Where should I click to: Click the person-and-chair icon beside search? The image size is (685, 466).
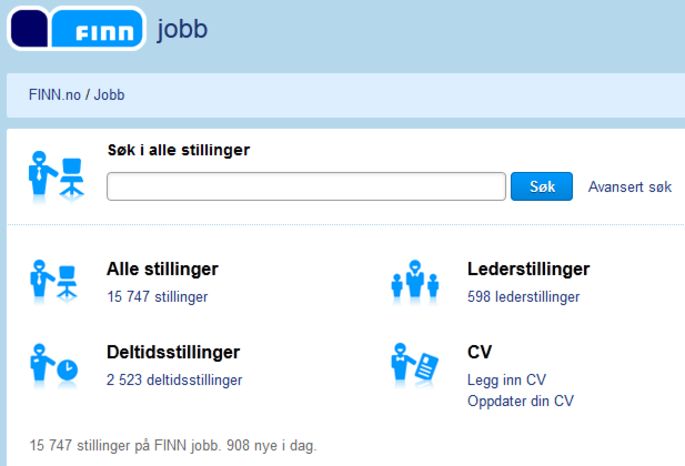pyautogui.click(x=56, y=176)
